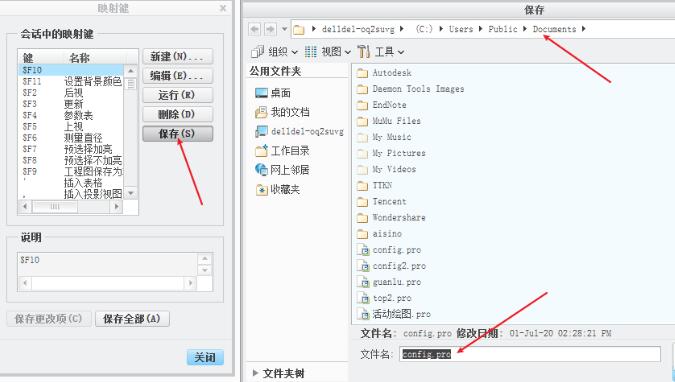Open the 视图 dropdown menu
This screenshot has width=675, height=382.
click(328, 52)
